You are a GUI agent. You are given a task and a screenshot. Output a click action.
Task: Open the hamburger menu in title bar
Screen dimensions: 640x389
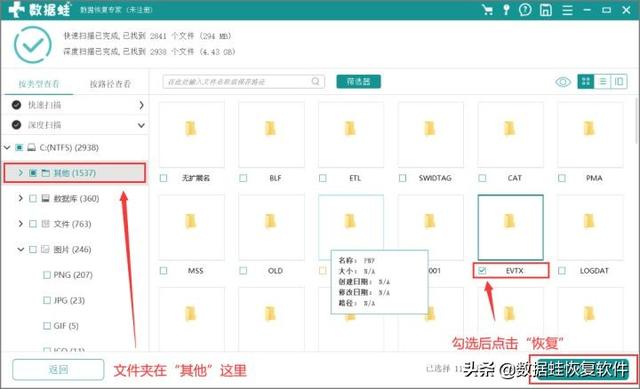567,10
